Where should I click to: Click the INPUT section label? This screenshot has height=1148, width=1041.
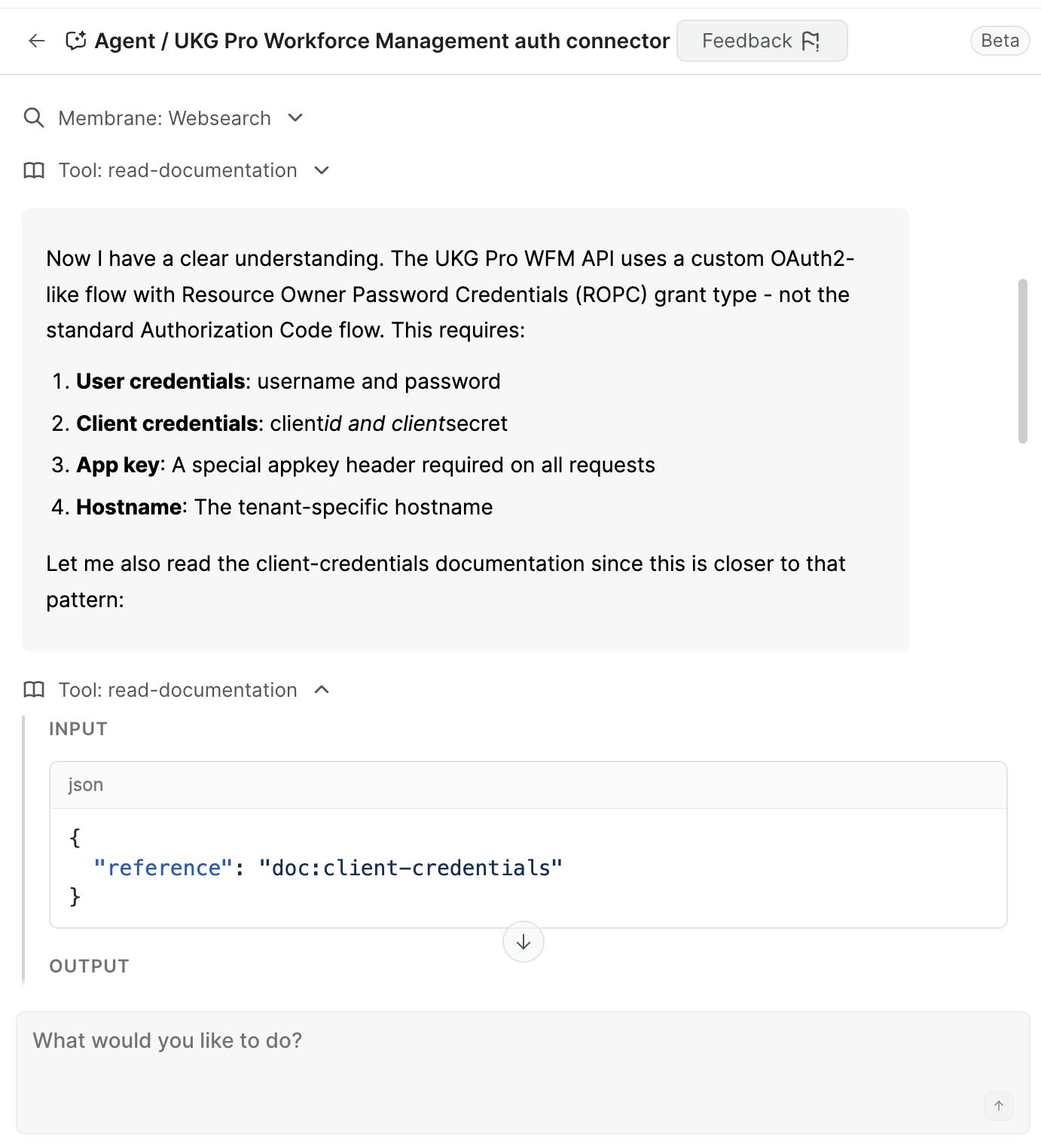coord(78,728)
